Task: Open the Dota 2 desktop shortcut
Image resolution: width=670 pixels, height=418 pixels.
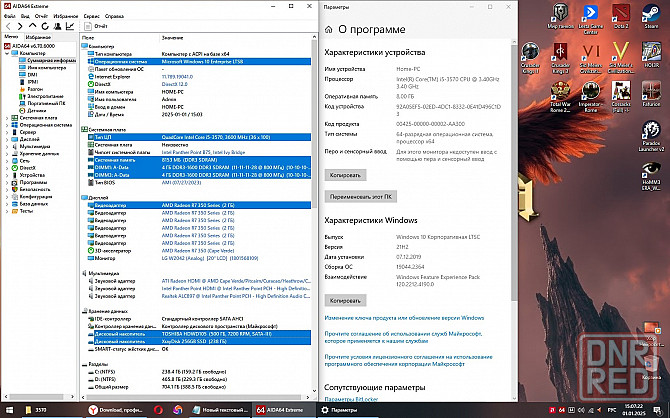Action: point(621,16)
